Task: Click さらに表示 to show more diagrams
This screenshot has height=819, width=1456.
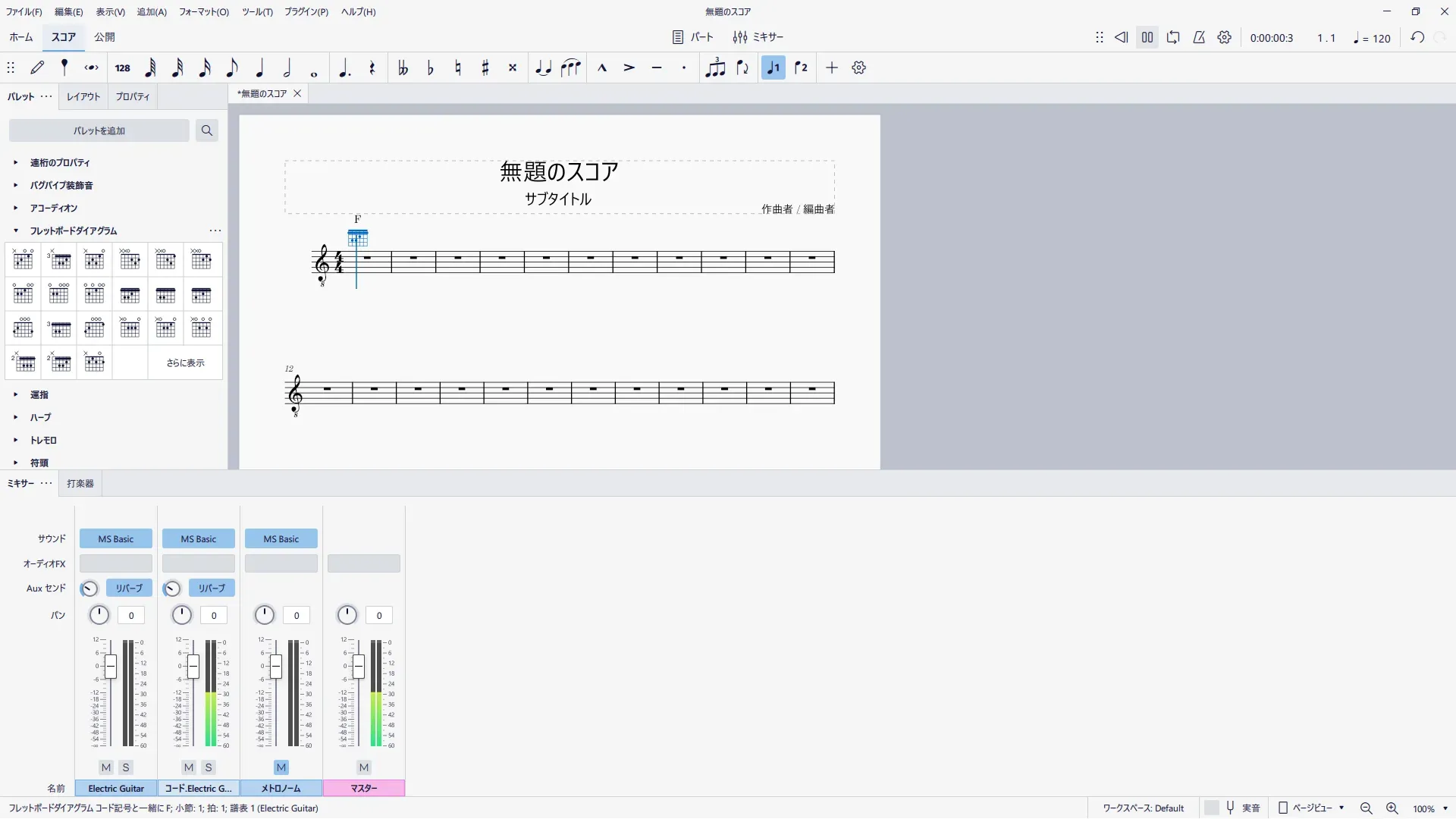Action: 186,362
